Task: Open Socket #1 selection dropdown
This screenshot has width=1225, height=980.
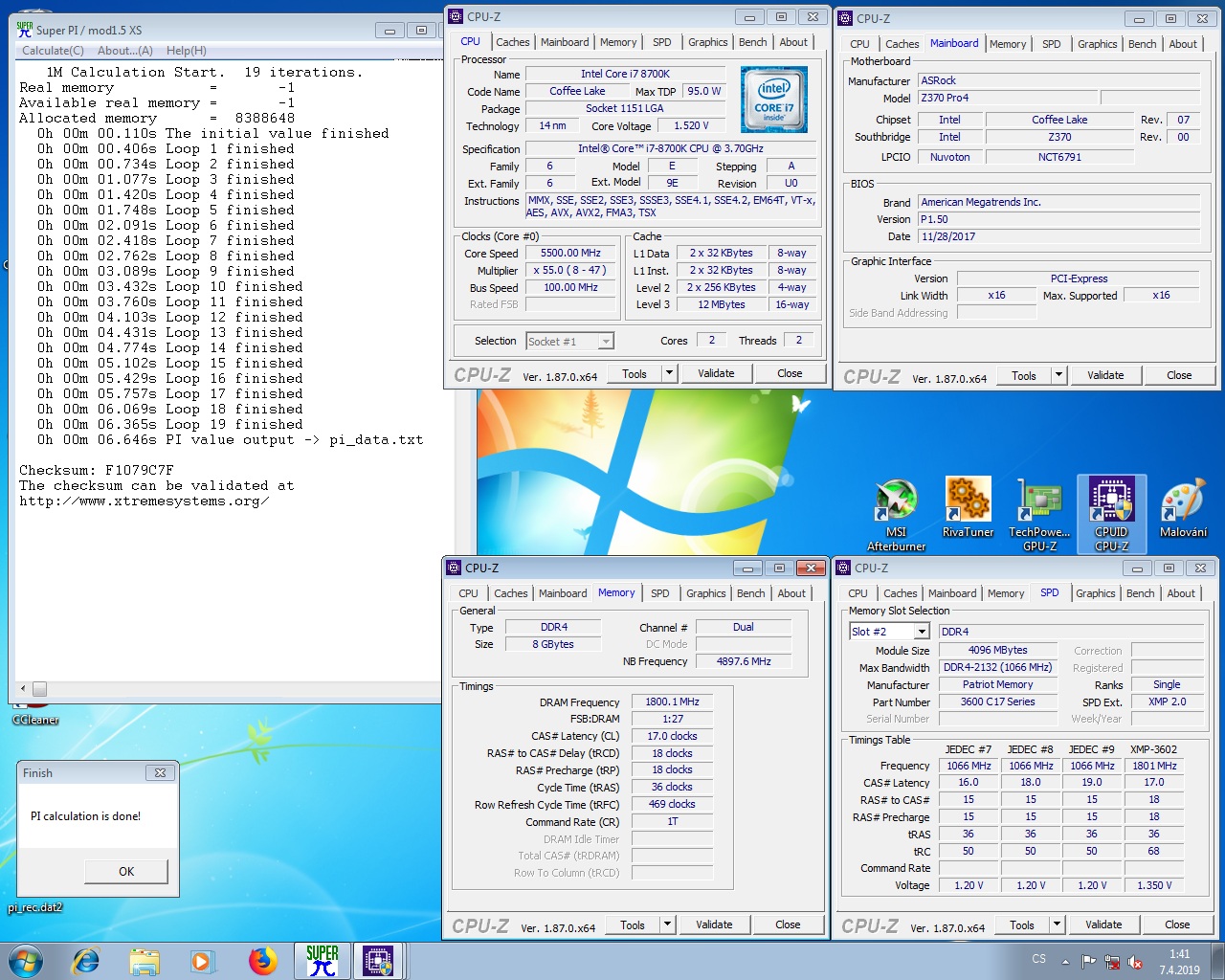Action: click(x=569, y=341)
